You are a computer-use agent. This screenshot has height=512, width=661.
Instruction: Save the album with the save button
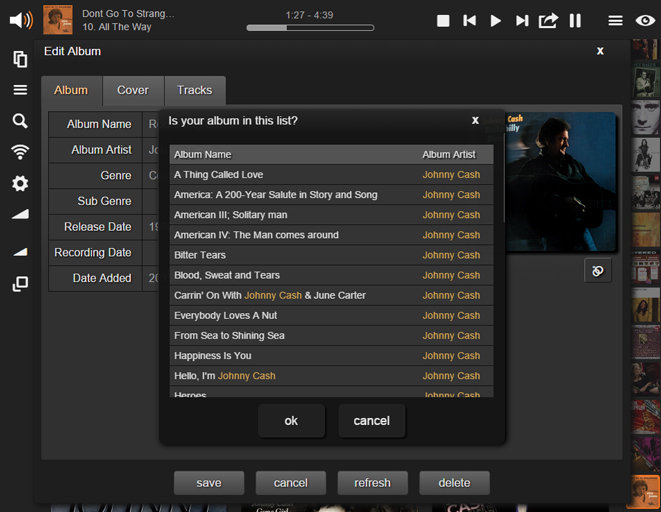pyautogui.click(x=209, y=483)
